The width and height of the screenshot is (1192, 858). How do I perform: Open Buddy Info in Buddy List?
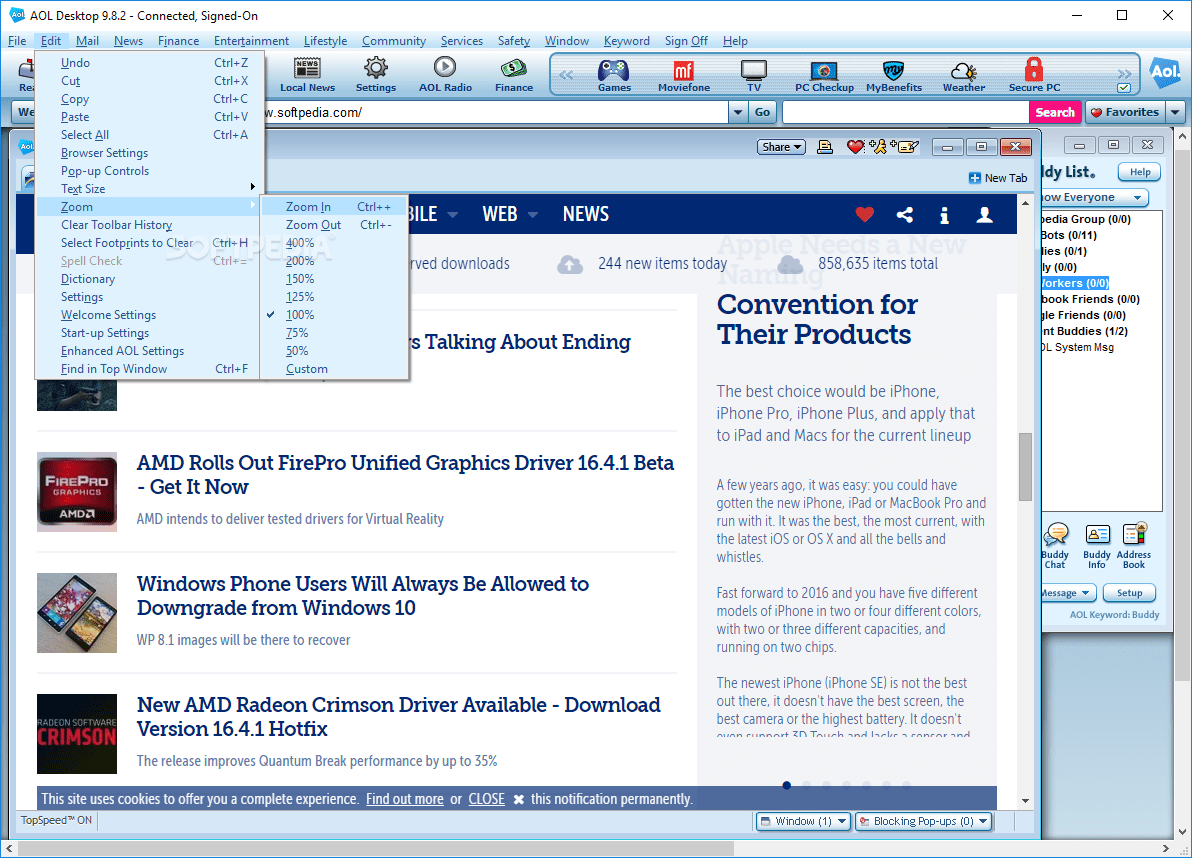point(1097,546)
